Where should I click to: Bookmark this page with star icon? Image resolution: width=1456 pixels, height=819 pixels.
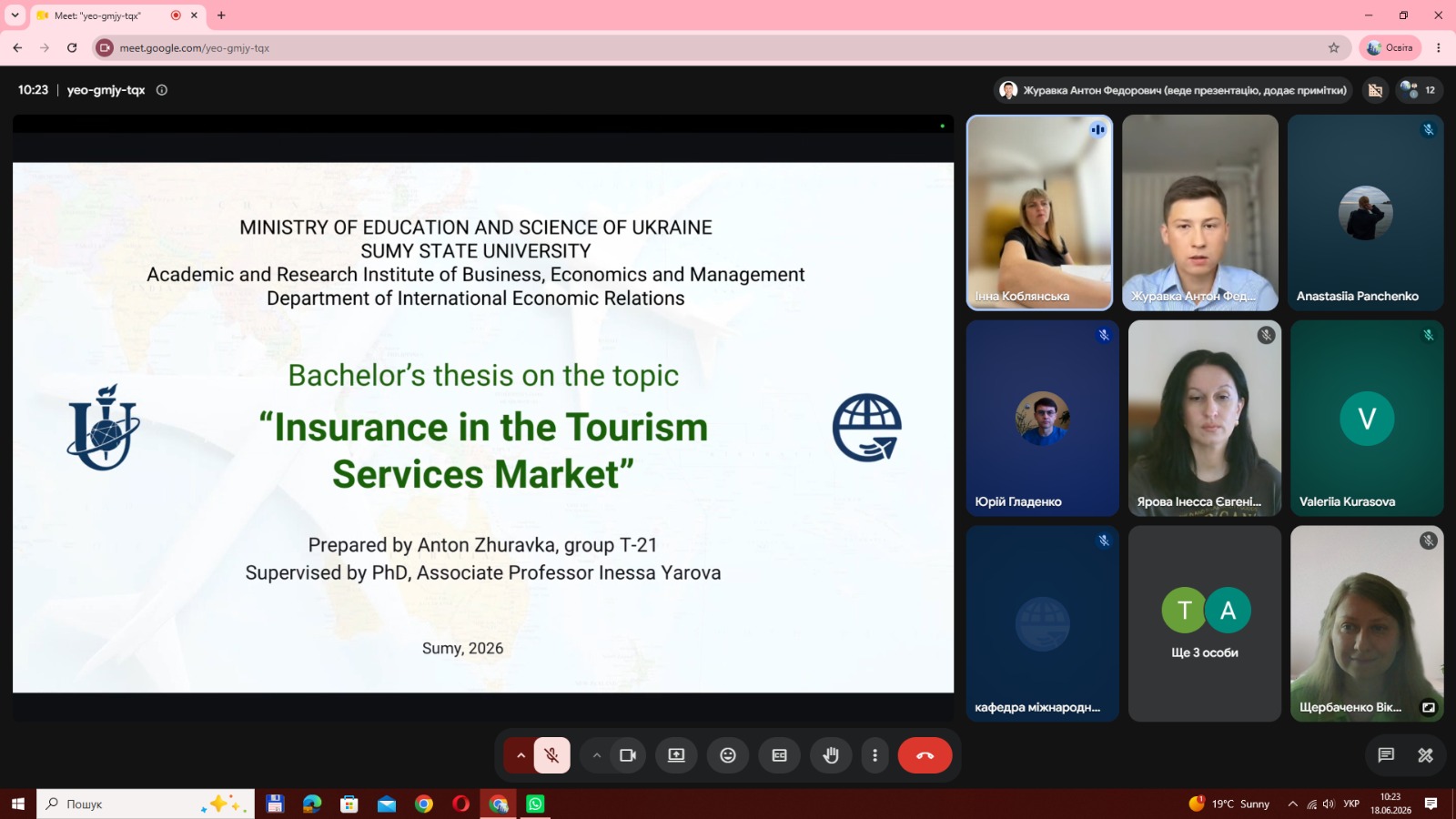1334,48
